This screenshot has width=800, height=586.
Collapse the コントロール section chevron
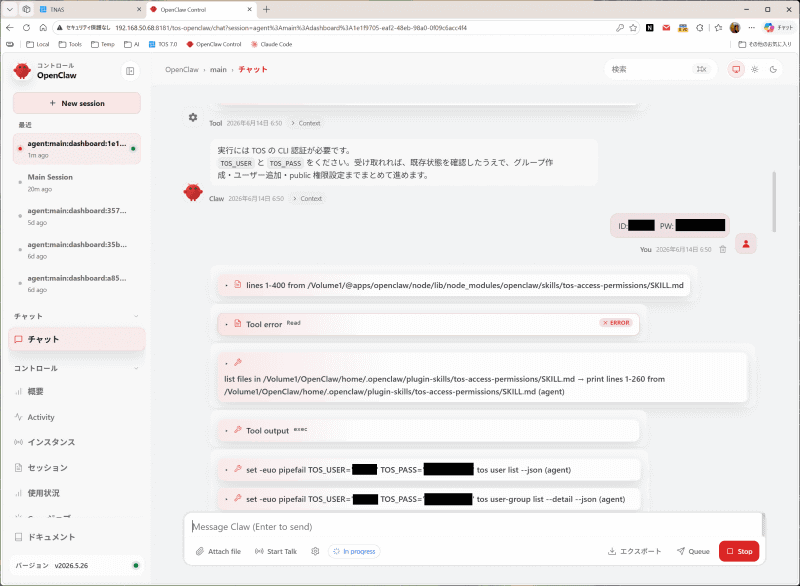click(136, 368)
